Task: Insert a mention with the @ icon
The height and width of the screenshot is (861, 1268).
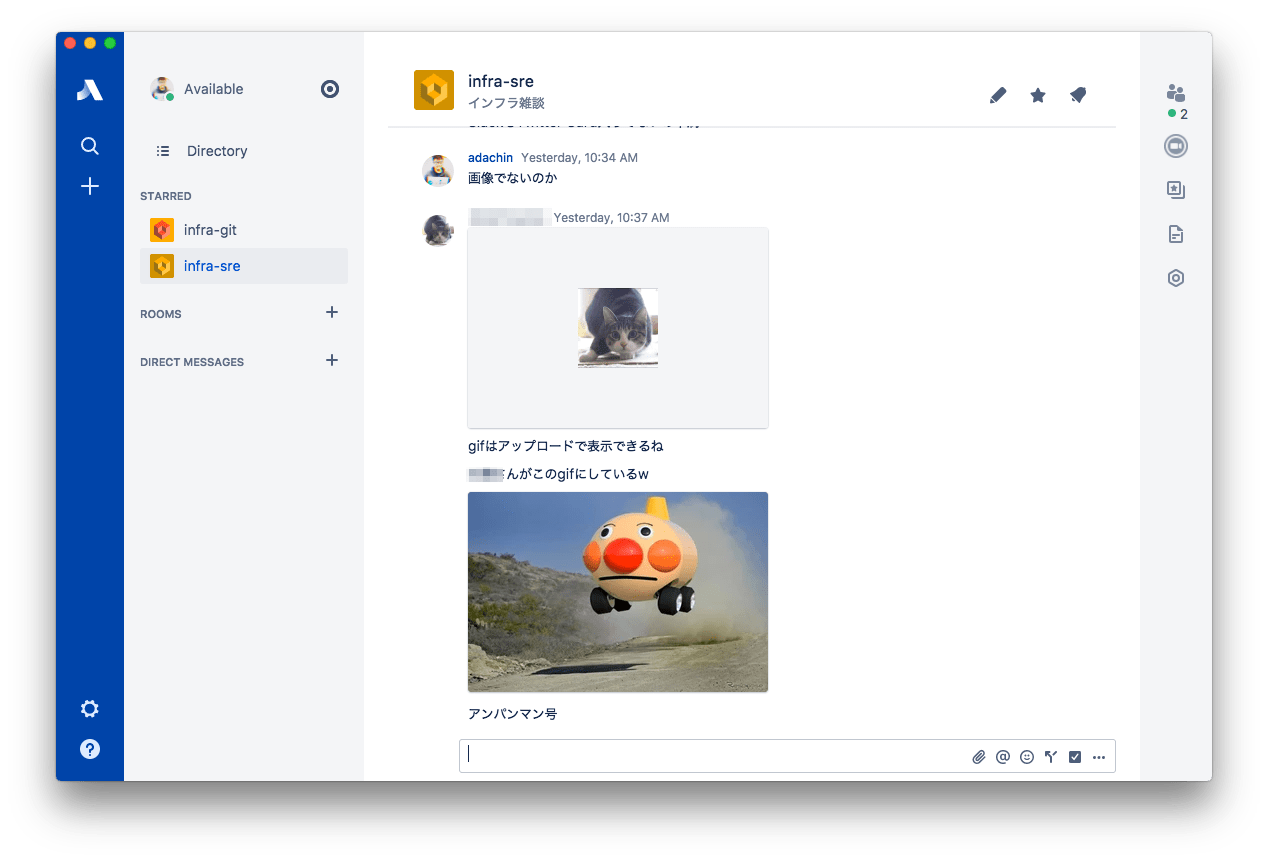Action: 1003,757
